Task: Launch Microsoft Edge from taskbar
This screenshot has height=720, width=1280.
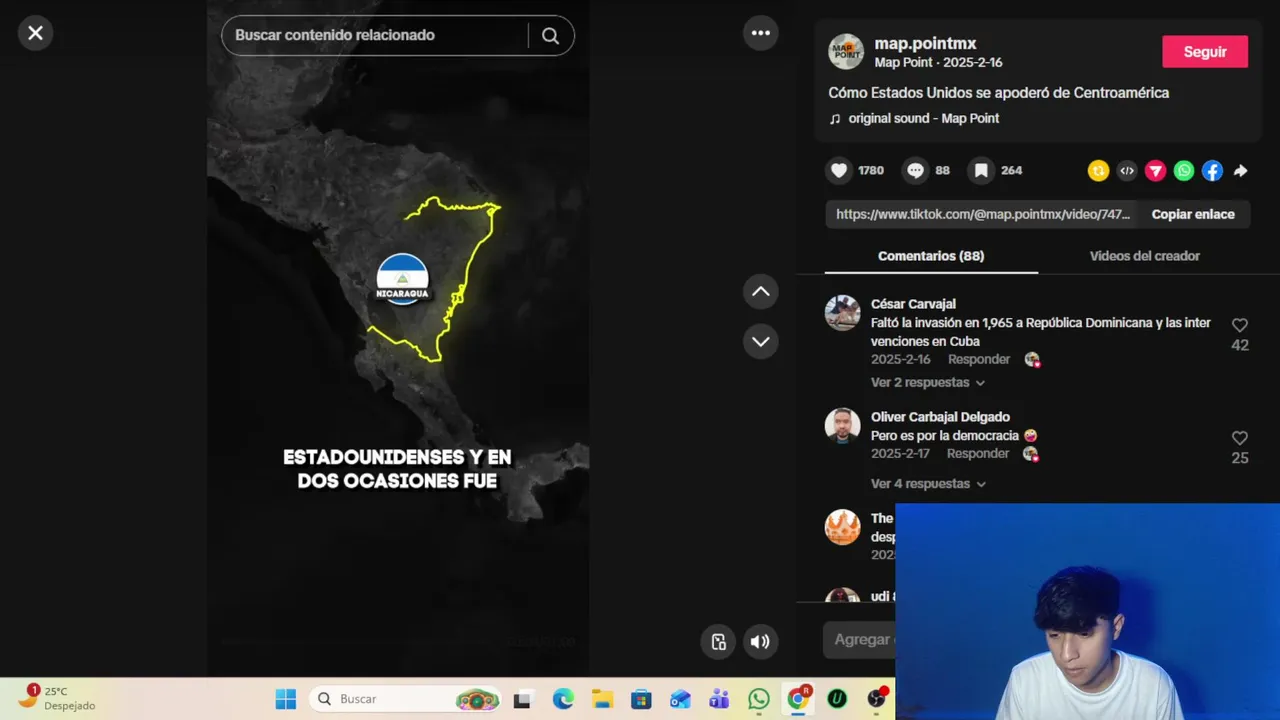Action: click(563, 700)
